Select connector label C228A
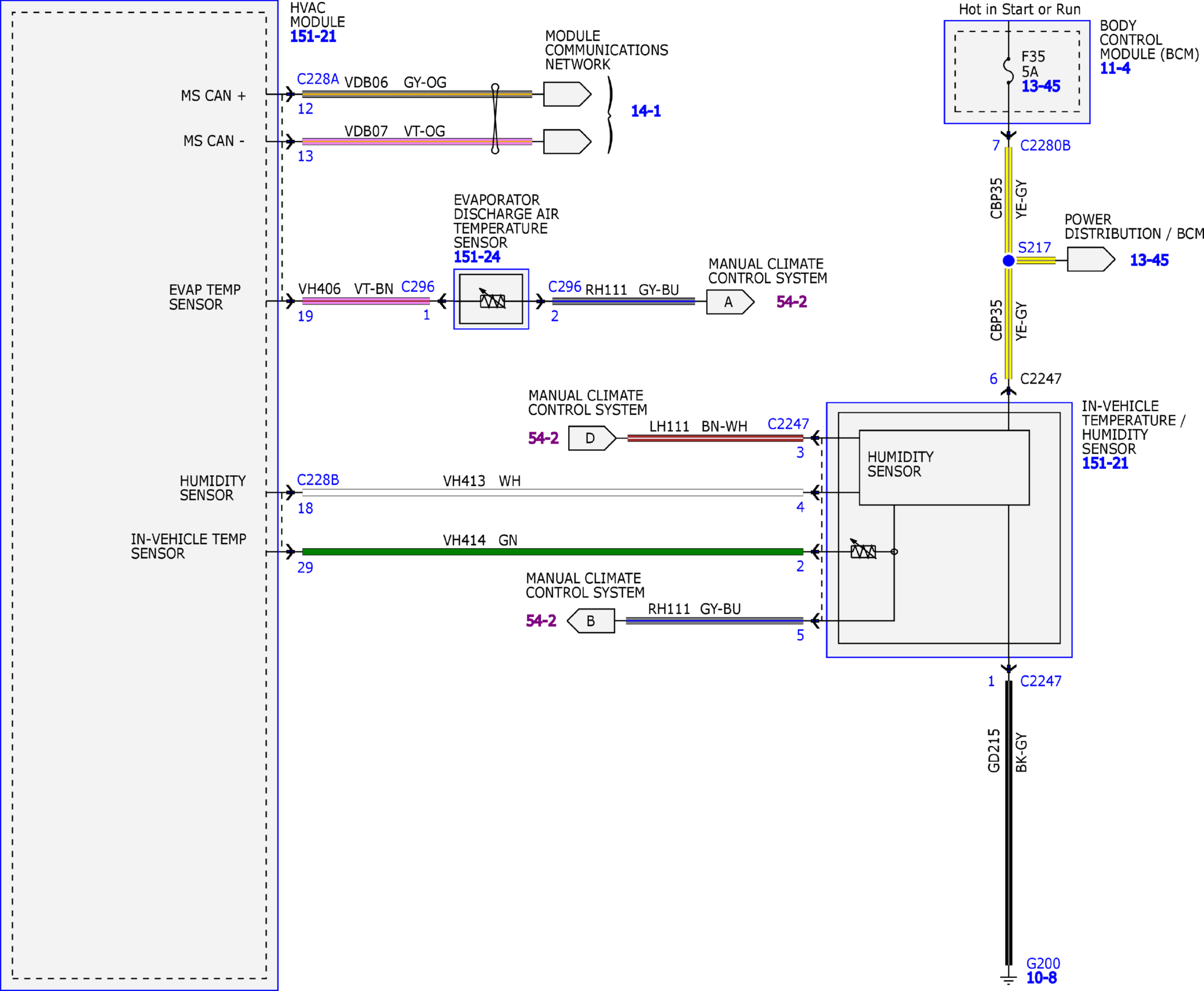Image resolution: width=1204 pixels, height=991 pixels. [318, 79]
